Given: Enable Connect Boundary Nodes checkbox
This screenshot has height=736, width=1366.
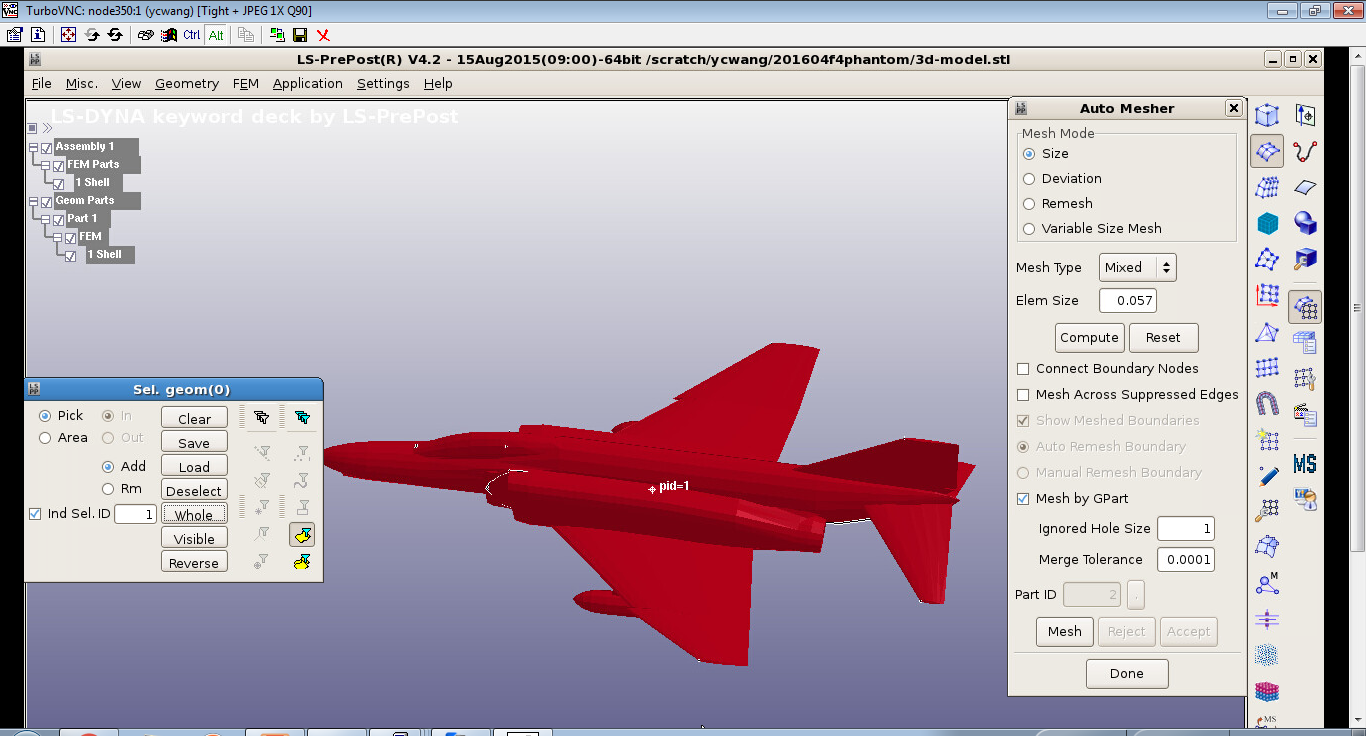Looking at the screenshot, I should click(x=1023, y=369).
